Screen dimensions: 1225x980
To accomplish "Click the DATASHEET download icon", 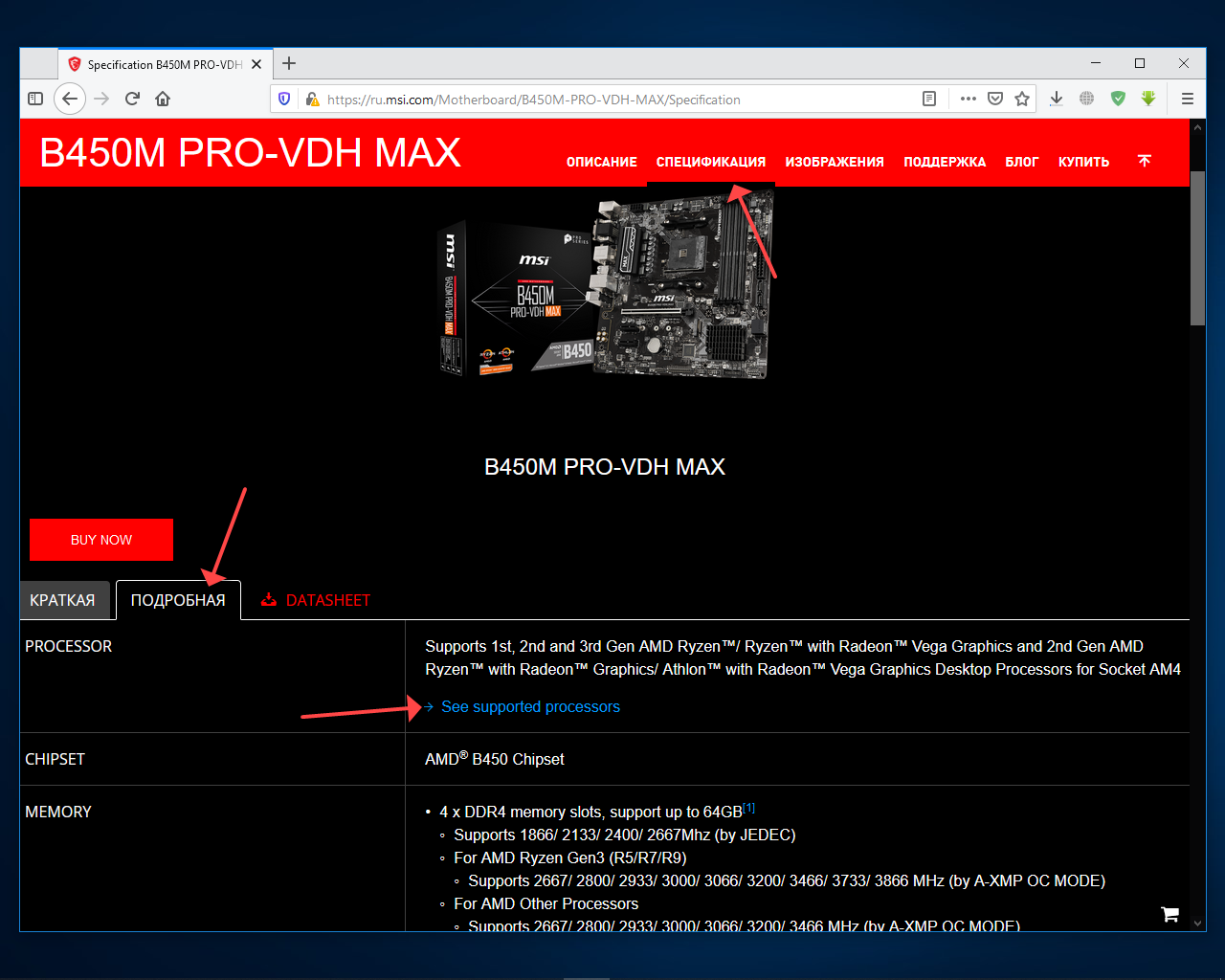I will 269,600.
